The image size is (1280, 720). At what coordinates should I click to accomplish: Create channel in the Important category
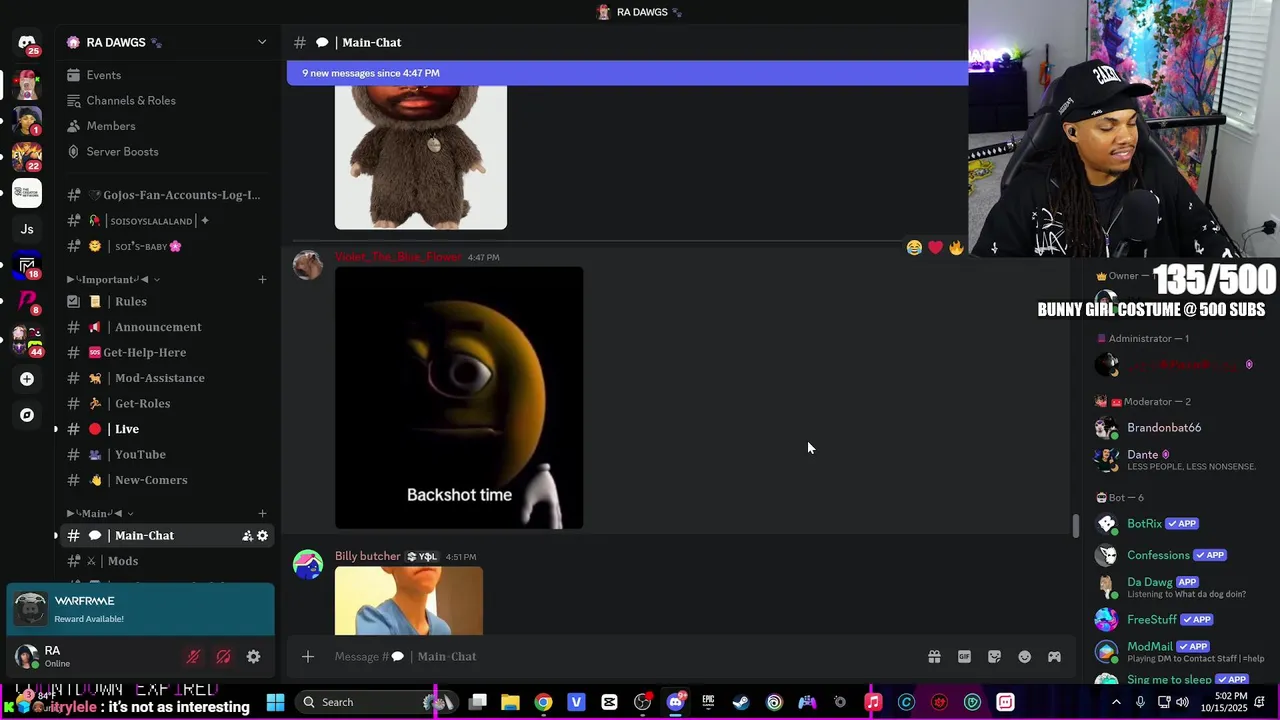[262, 279]
